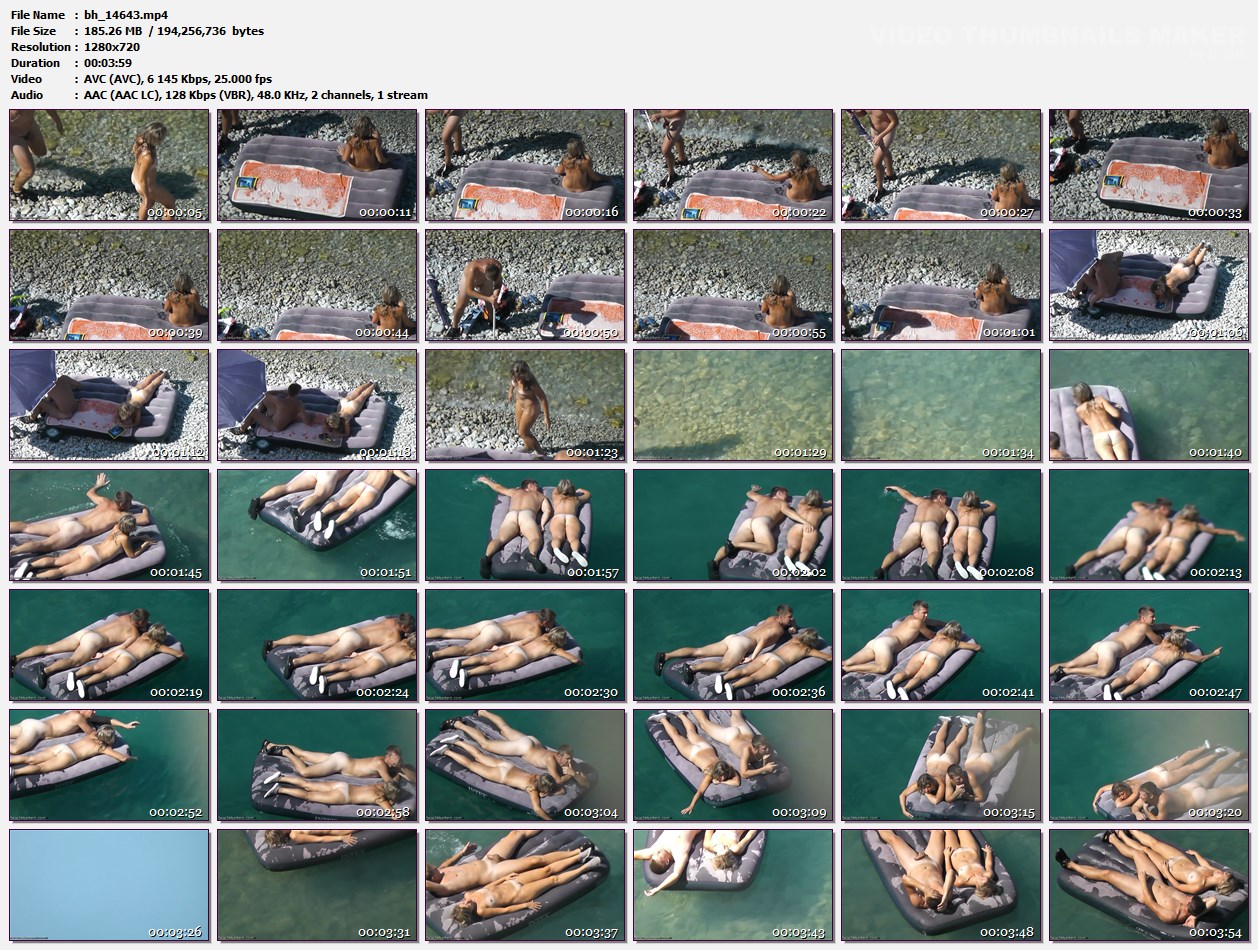Screen dimensions: 1258x950
Task: Click the frame timestamped 00:00:22
Action: 733,165
